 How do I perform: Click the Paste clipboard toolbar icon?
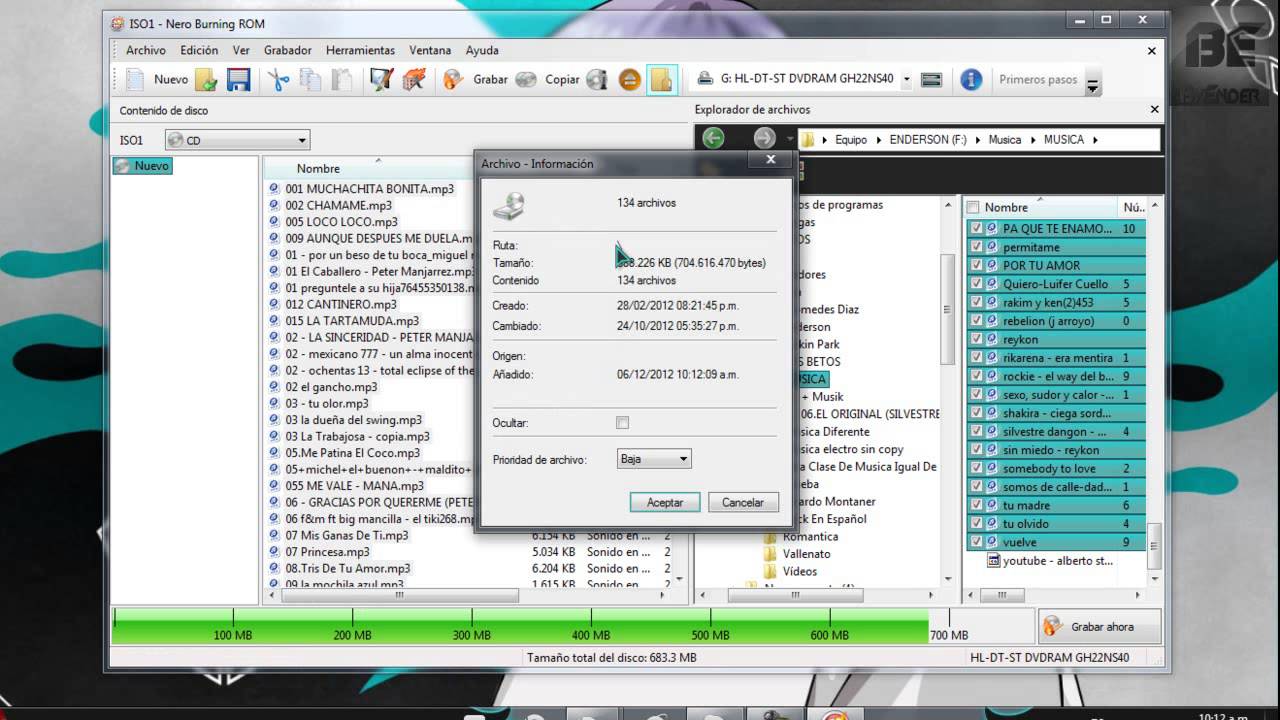[341, 80]
